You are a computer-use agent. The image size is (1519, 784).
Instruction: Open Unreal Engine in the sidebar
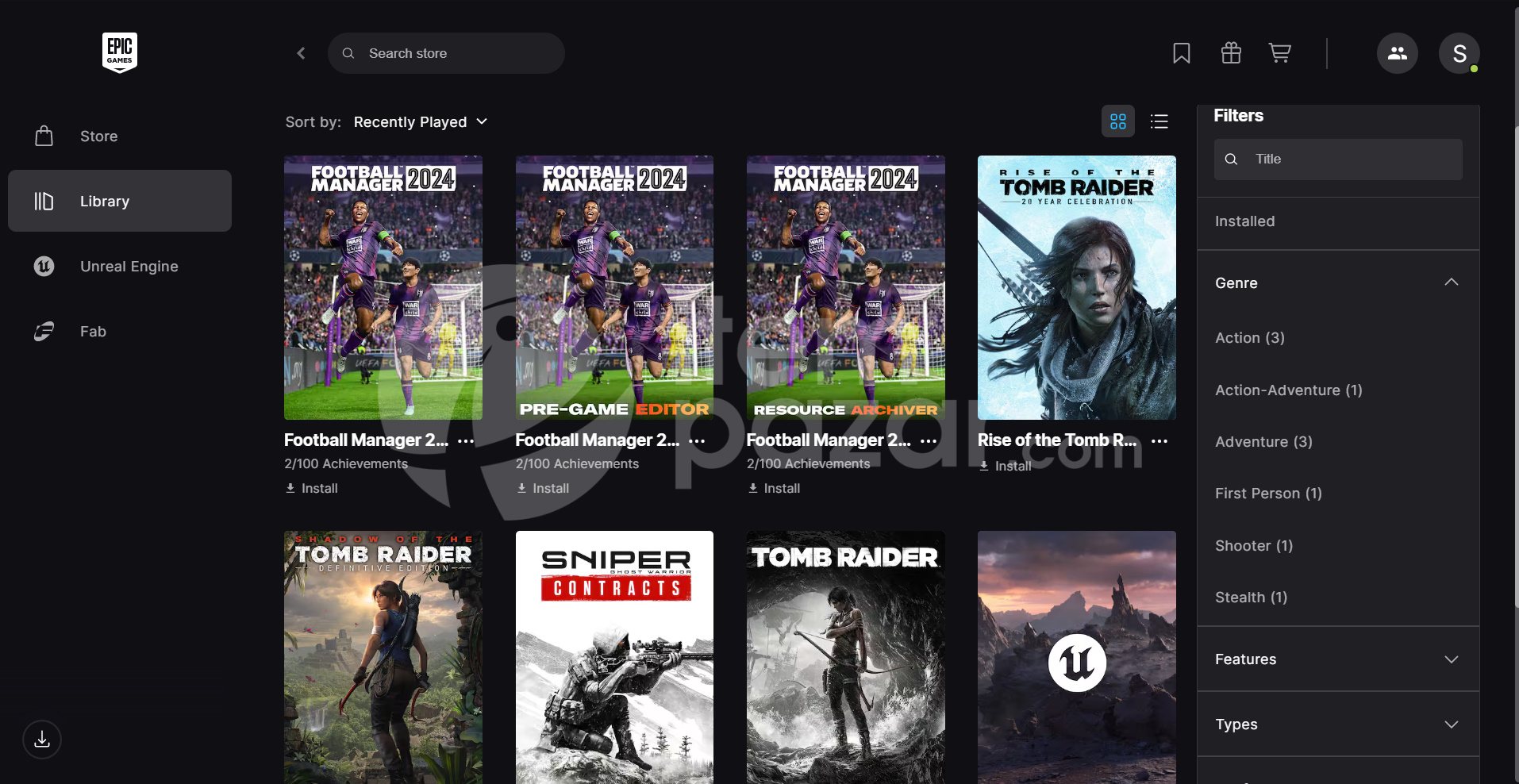[x=120, y=266]
